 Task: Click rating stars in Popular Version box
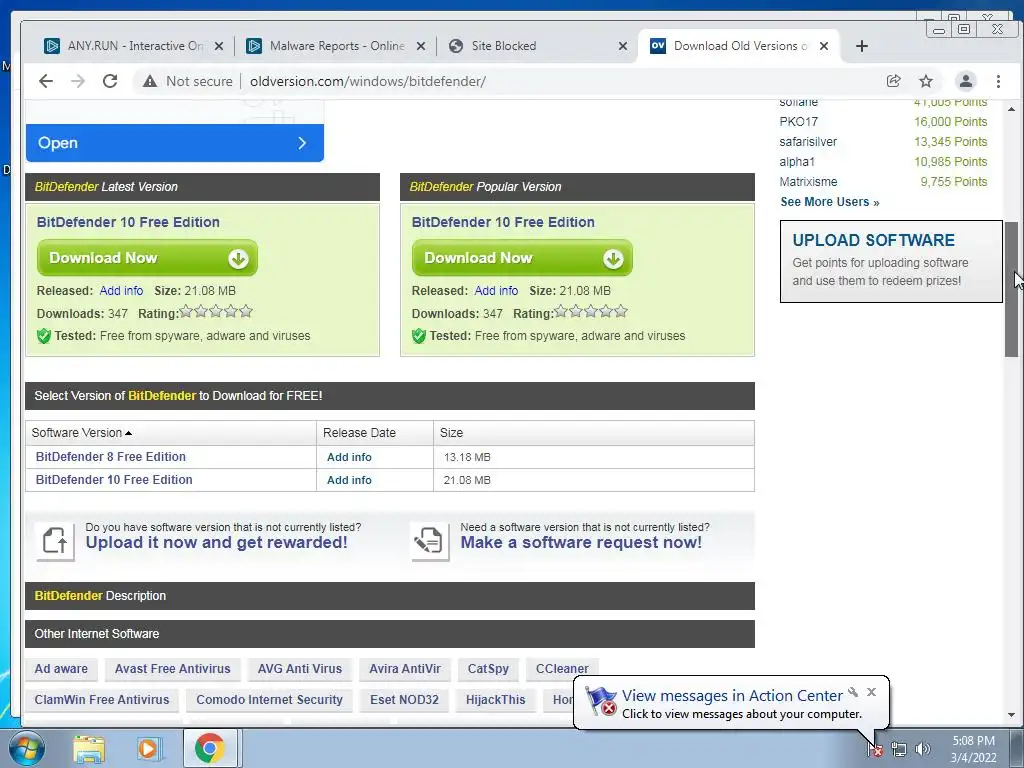pos(591,312)
